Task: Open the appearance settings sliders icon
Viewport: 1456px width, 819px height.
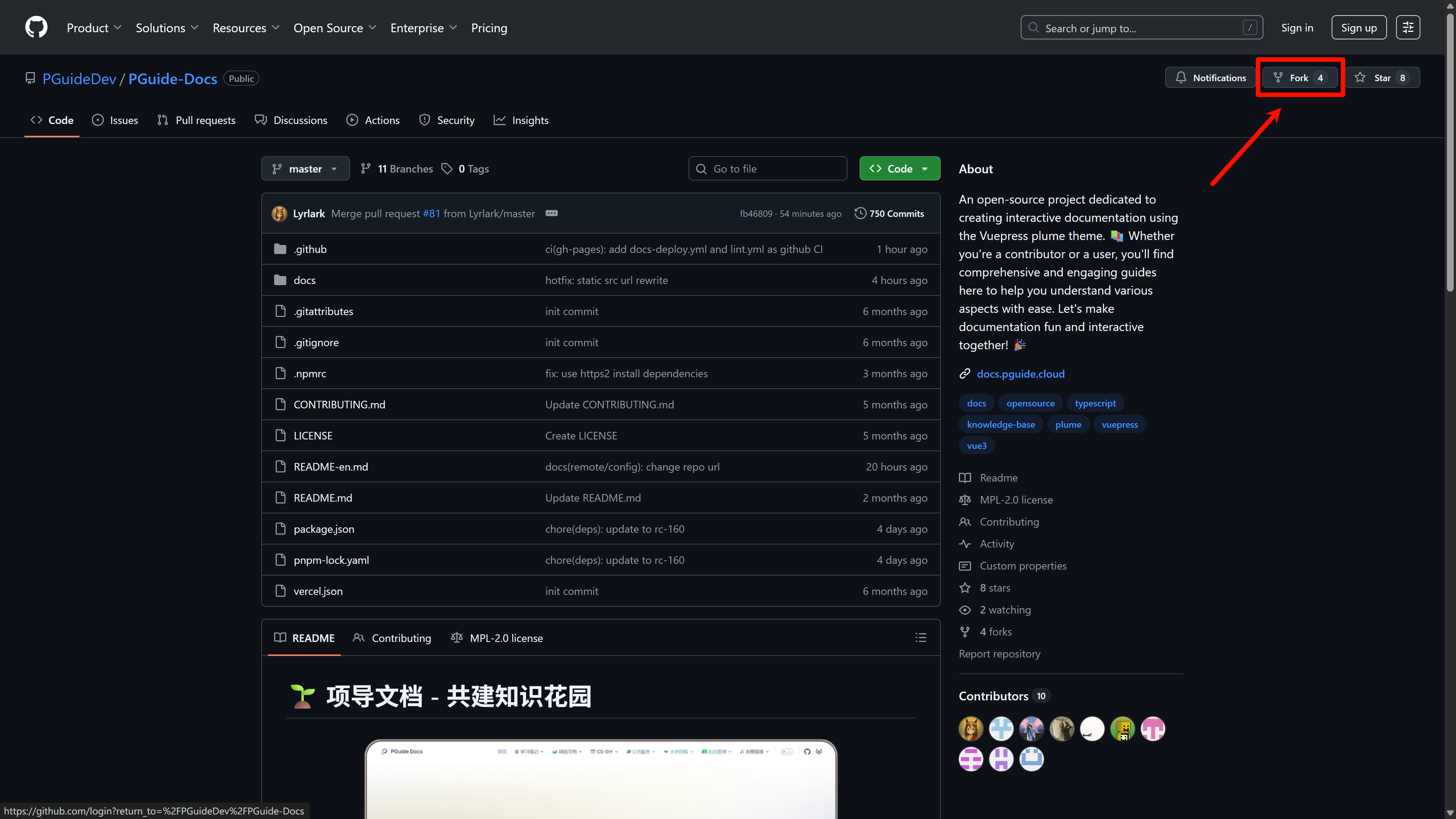Action: (x=1408, y=27)
